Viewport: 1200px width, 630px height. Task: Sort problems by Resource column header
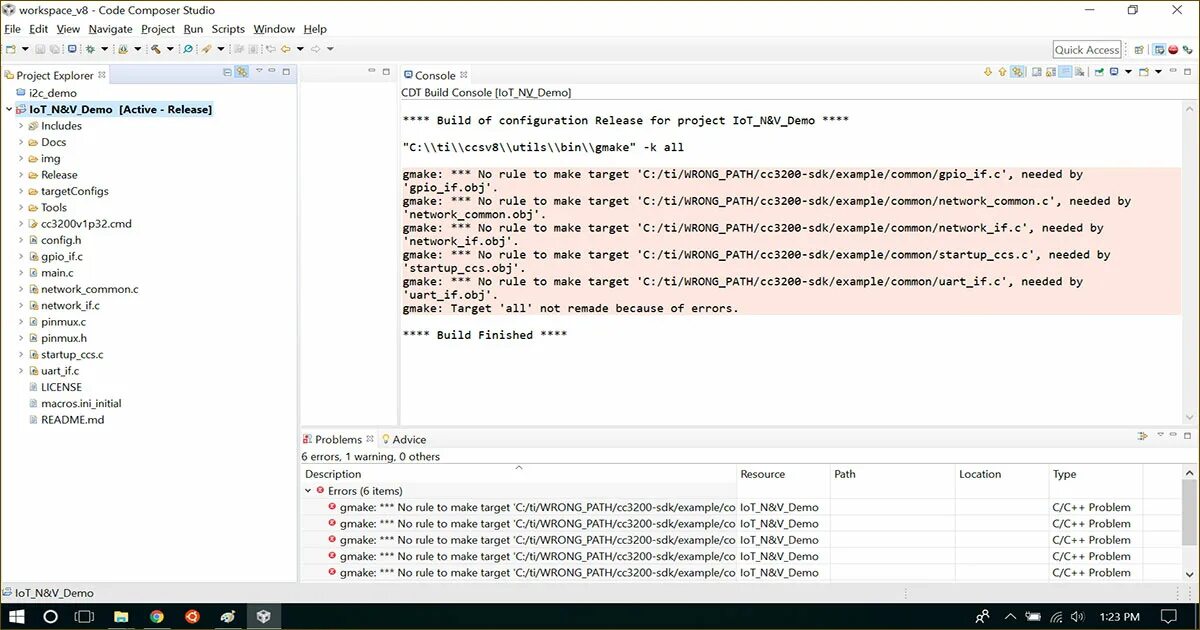783,474
